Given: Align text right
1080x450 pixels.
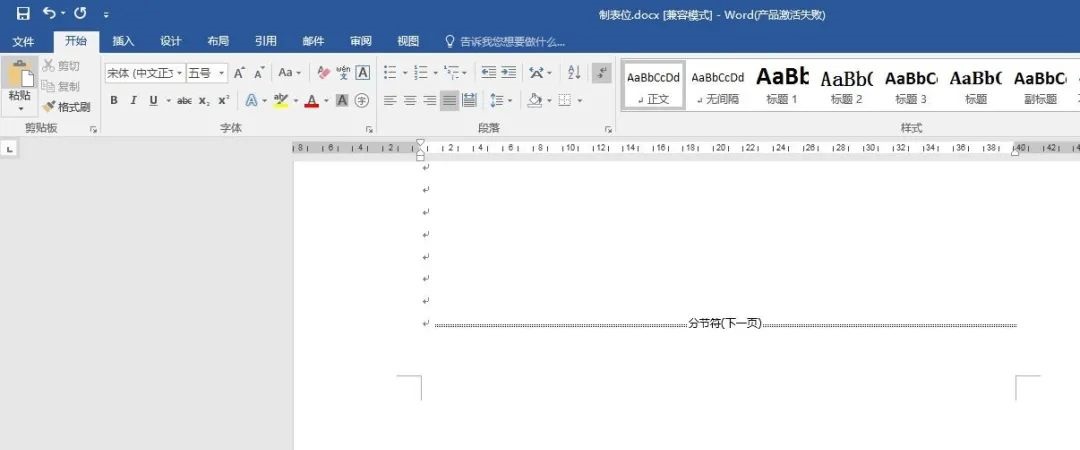Looking at the screenshot, I should (x=430, y=101).
